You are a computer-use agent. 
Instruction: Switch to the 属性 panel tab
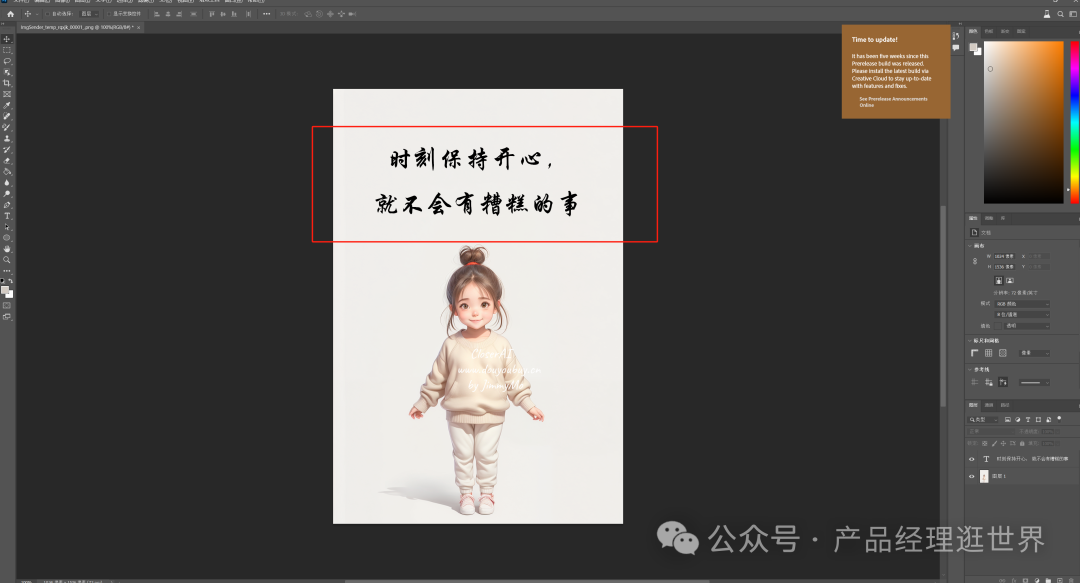coord(974,218)
